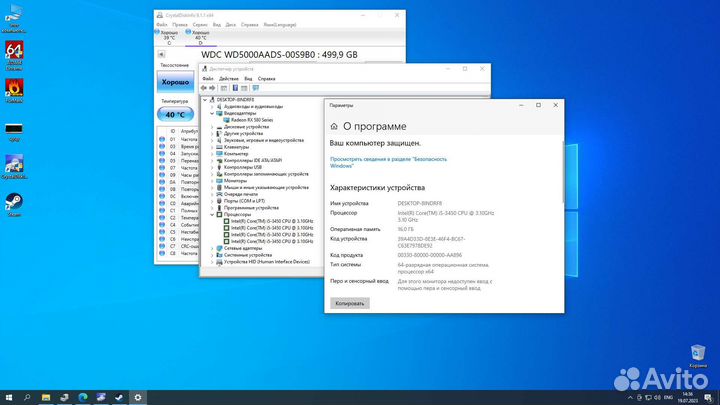Expand 'Порты (COM и LPT)' node
Screen dimensions: 720x405
(212, 201)
